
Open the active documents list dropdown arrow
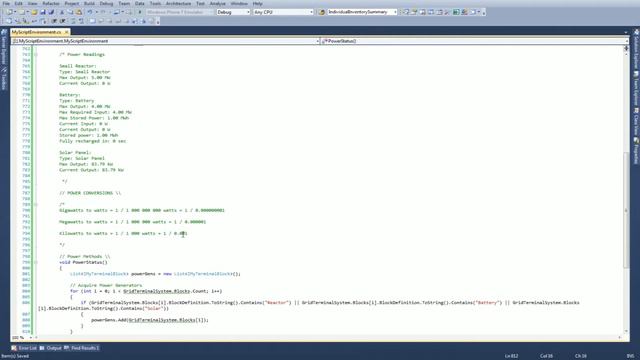(626, 32)
